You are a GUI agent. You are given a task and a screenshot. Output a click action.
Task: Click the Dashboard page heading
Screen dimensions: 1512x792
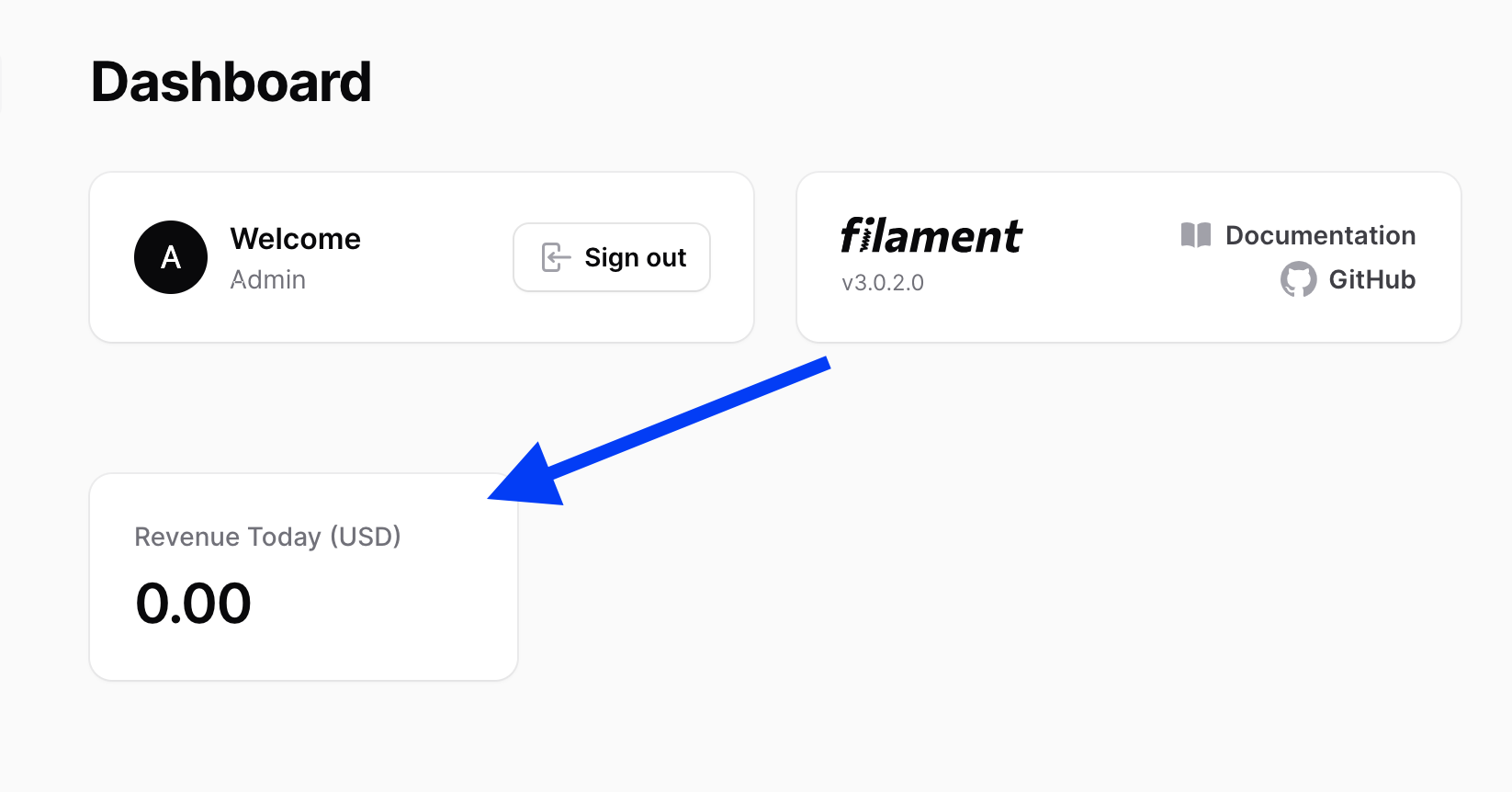pyautogui.click(x=231, y=82)
